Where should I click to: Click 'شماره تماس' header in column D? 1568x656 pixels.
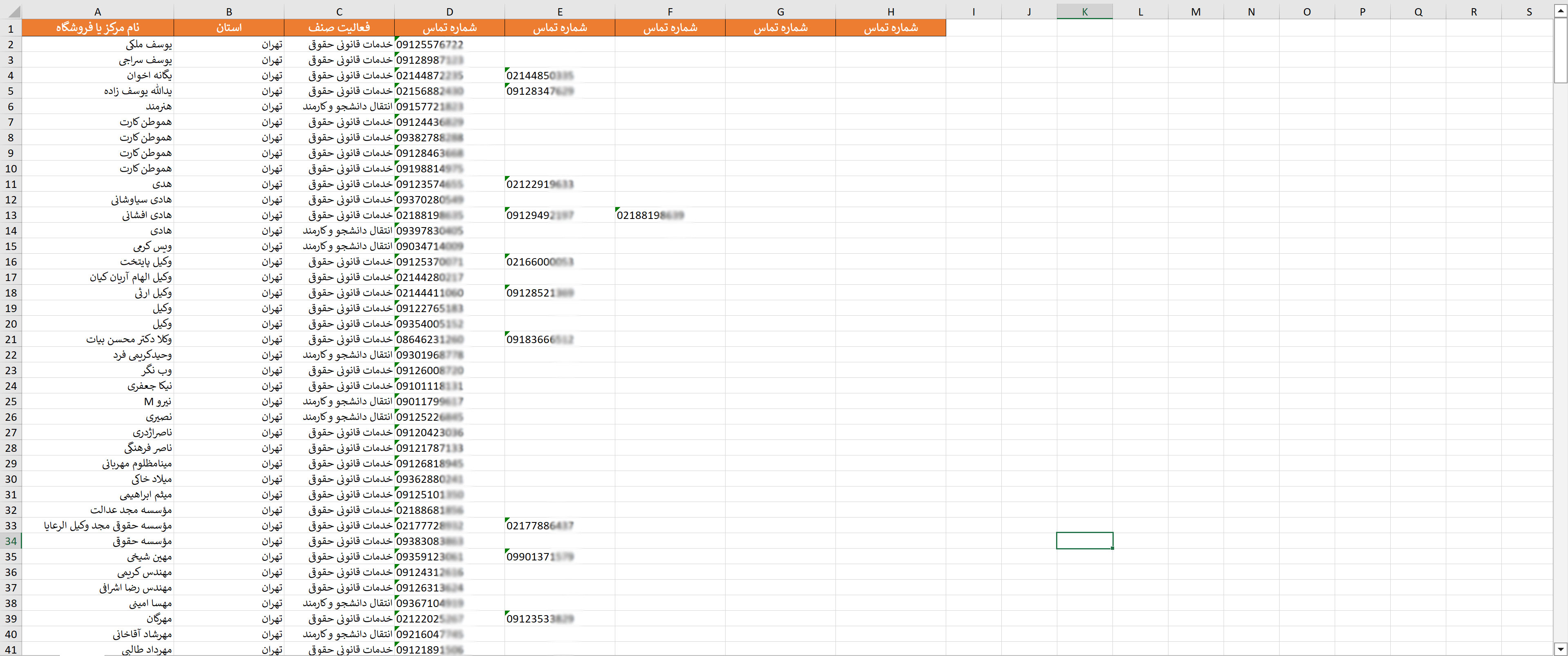(449, 28)
